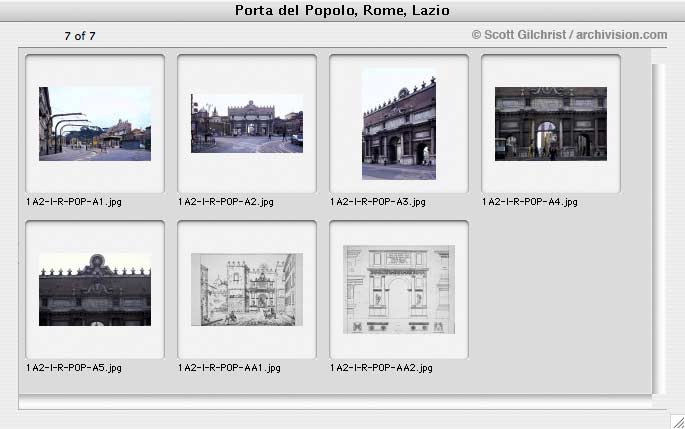Click the window resize grip corner
685x429 pixels.
[x=678, y=422]
